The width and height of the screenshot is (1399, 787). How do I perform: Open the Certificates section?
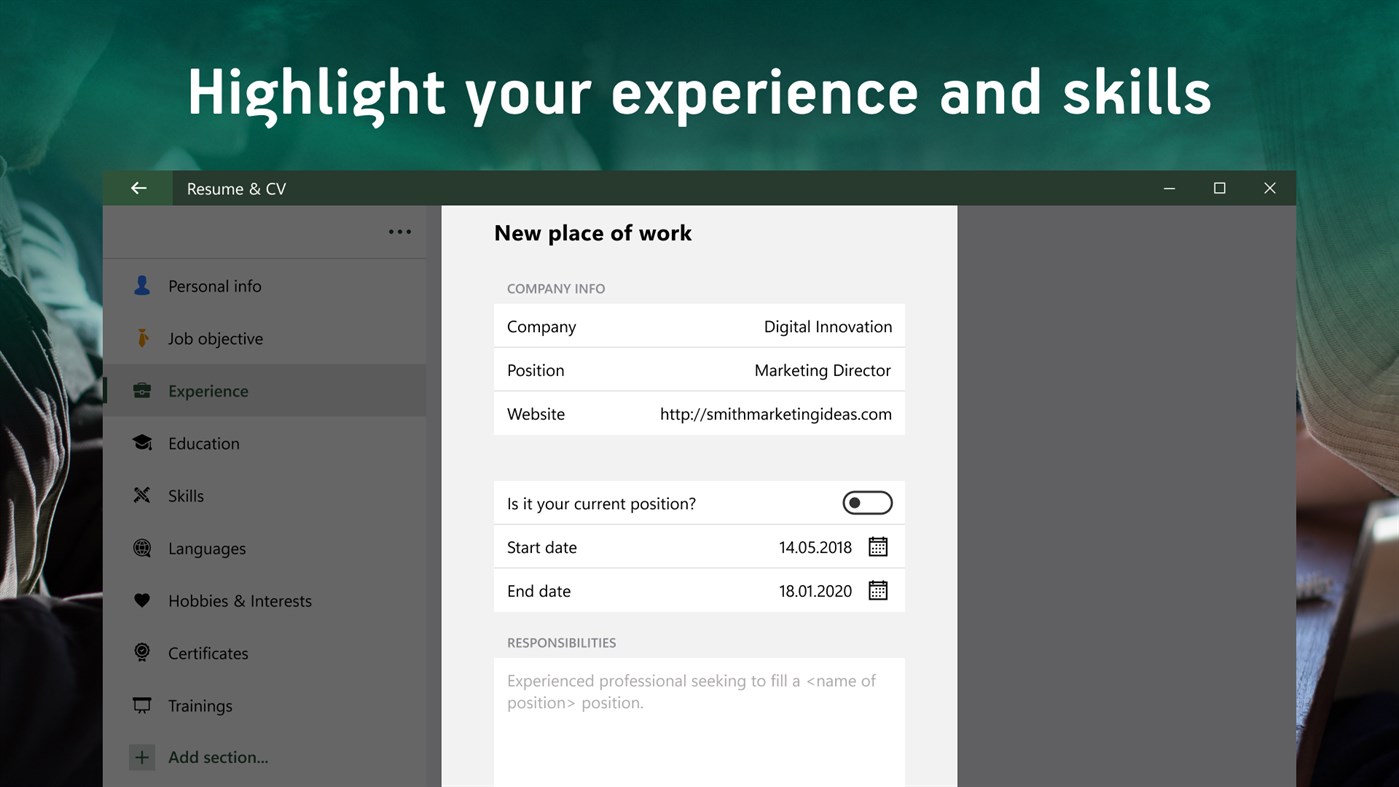click(x=207, y=653)
